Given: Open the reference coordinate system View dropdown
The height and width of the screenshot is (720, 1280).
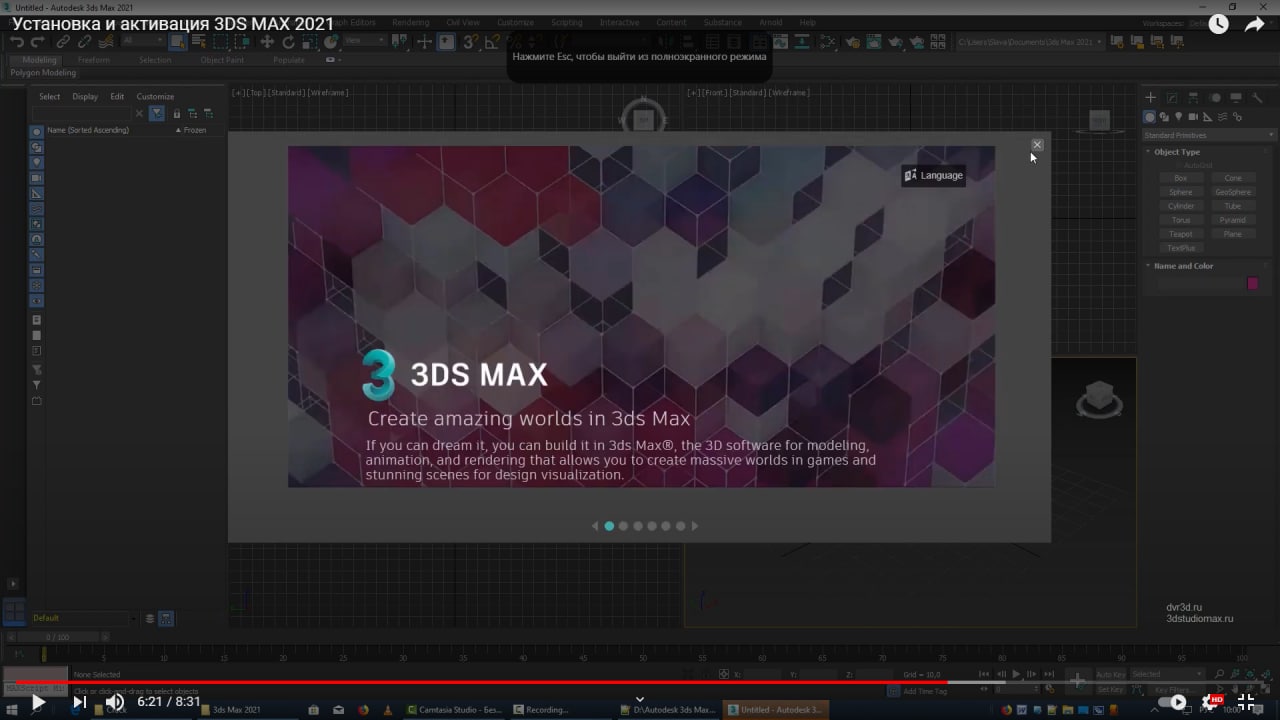Looking at the screenshot, I should coord(364,41).
